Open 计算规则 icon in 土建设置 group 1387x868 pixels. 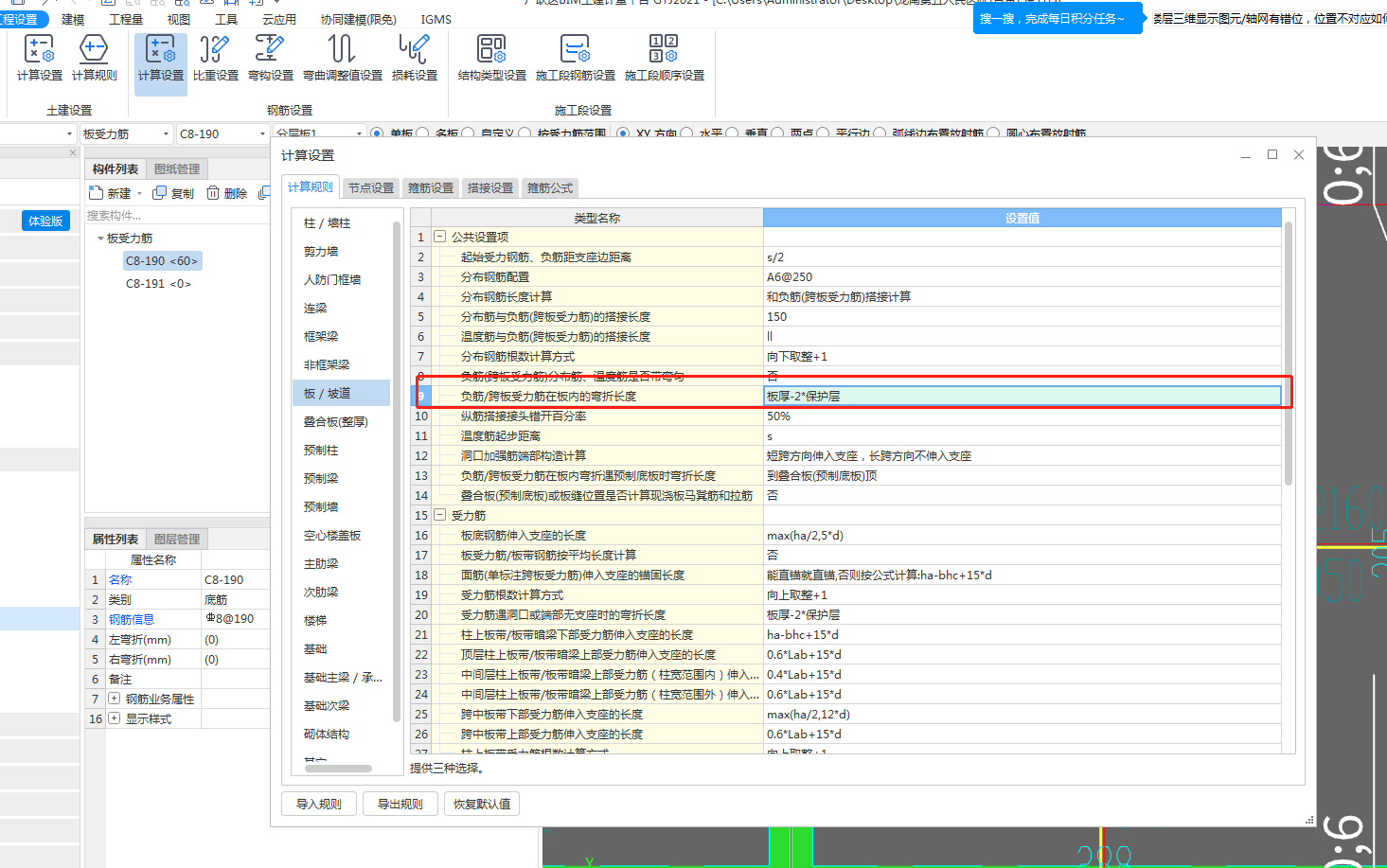point(94,58)
